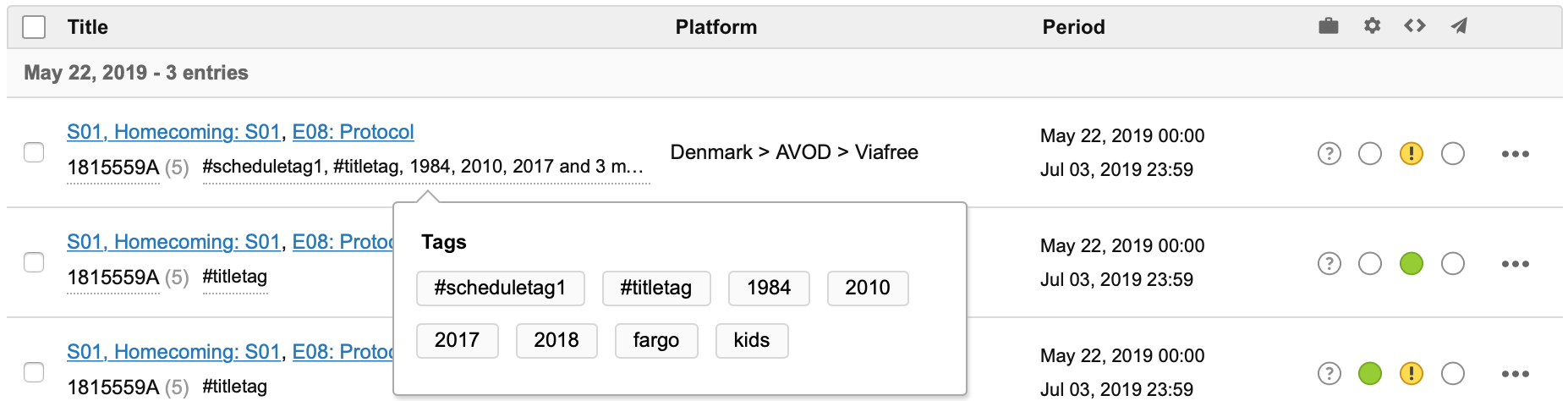Click yellow warning status in first row
The width and height of the screenshot is (1568, 401).
1412,154
